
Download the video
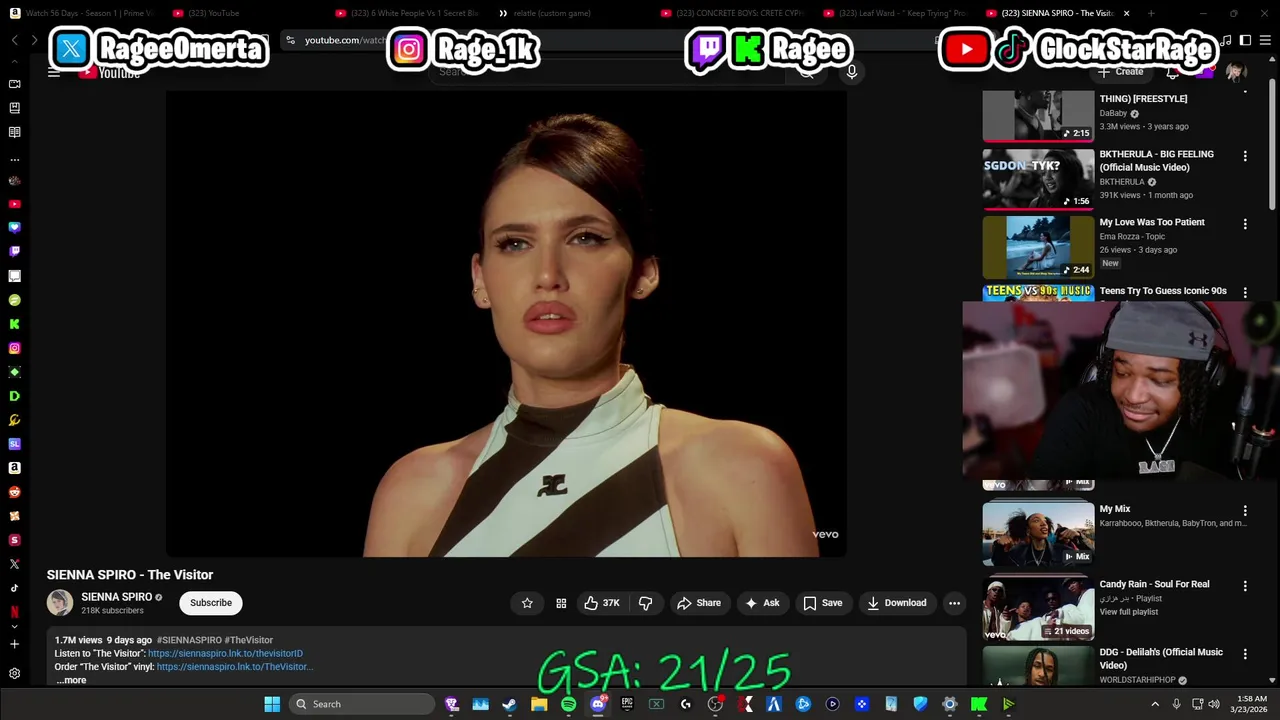(897, 603)
